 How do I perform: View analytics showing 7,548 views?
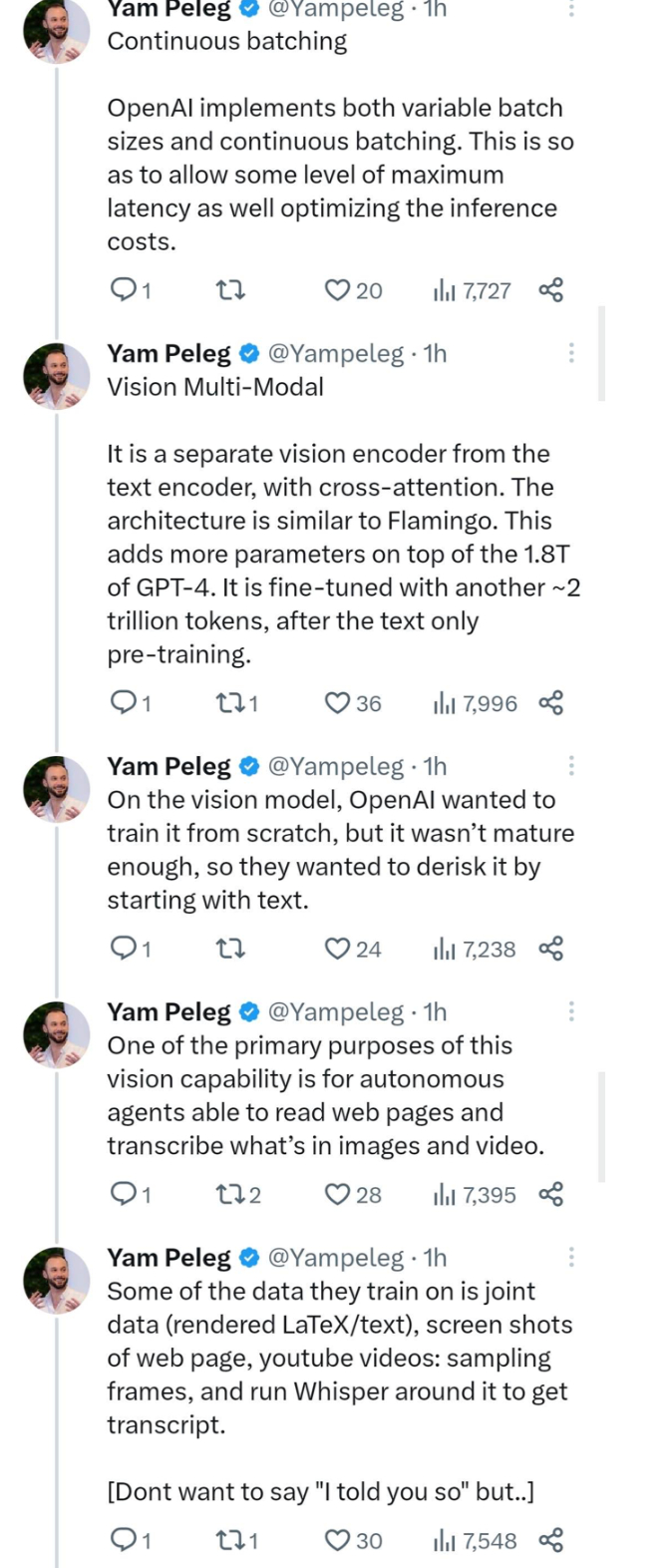[x=476, y=1540]
